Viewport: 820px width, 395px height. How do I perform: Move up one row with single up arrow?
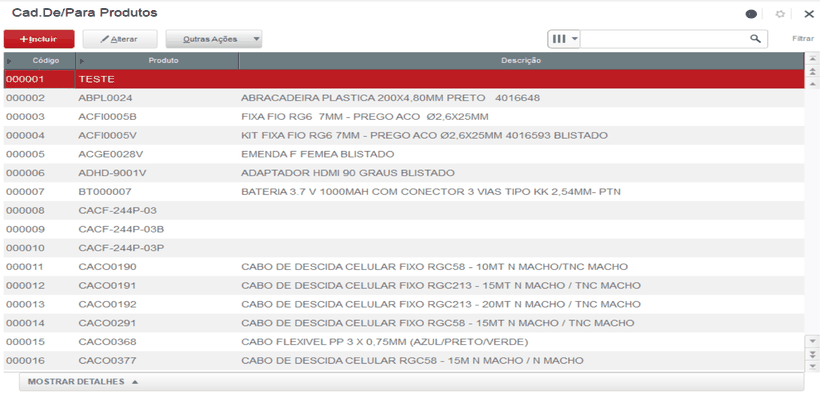(x=812, y=84)
